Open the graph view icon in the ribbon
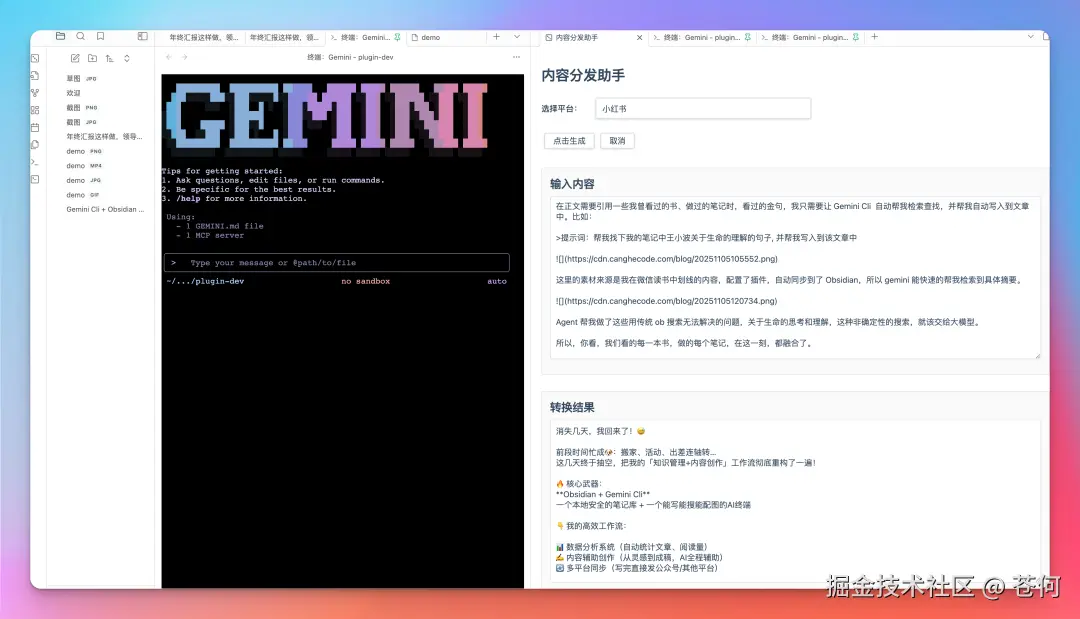The width and height of the screenshot is (1080, 619). pos(35,93)
